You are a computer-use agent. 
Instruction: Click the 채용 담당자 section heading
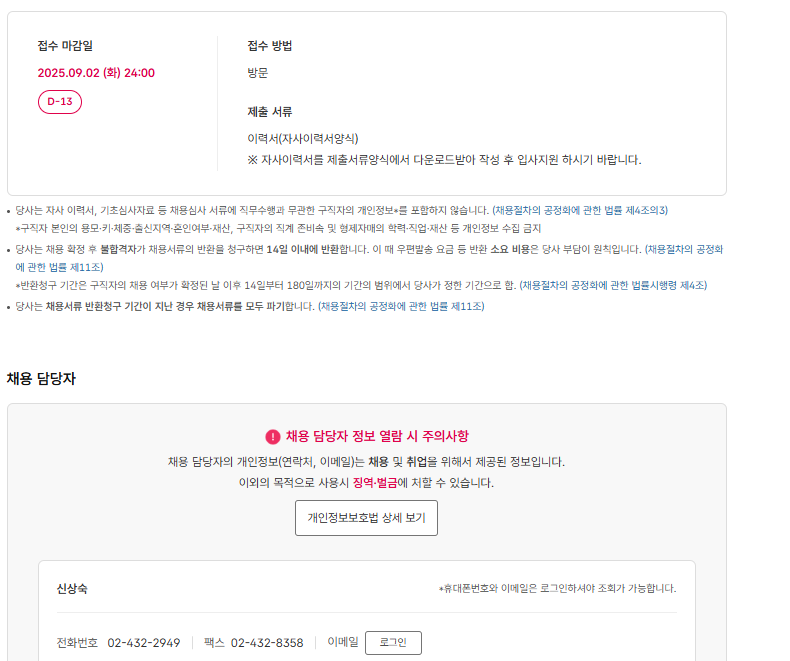pyautogui.click(x=41, y=378)
